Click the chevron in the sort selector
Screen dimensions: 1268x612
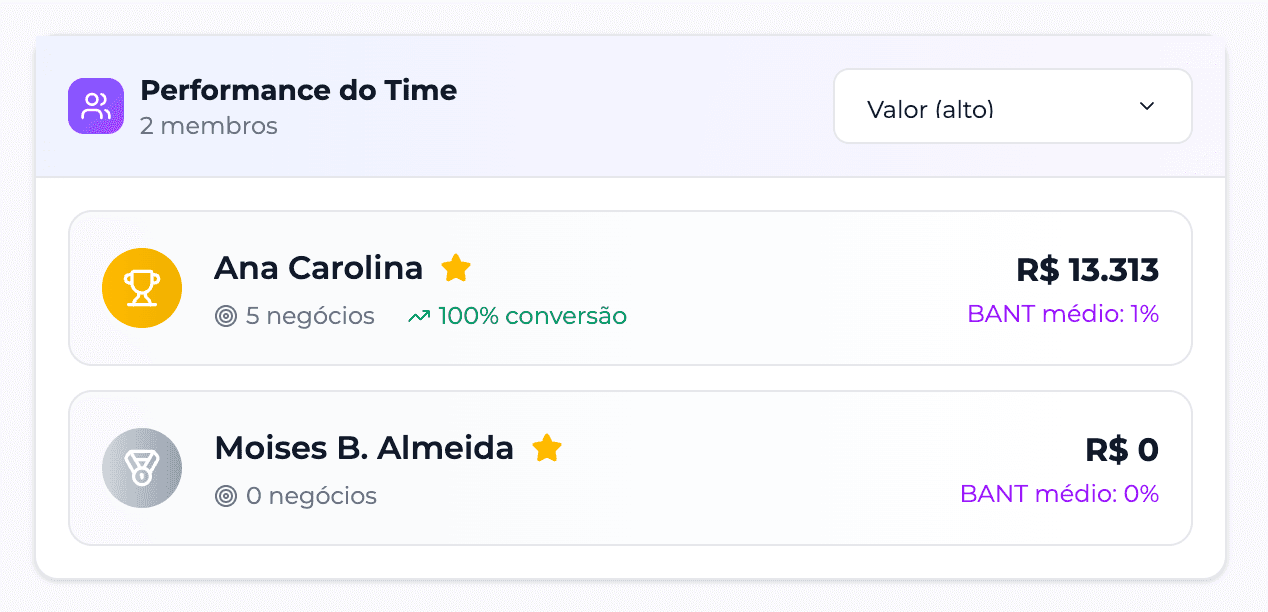(x=1147, y=105)
